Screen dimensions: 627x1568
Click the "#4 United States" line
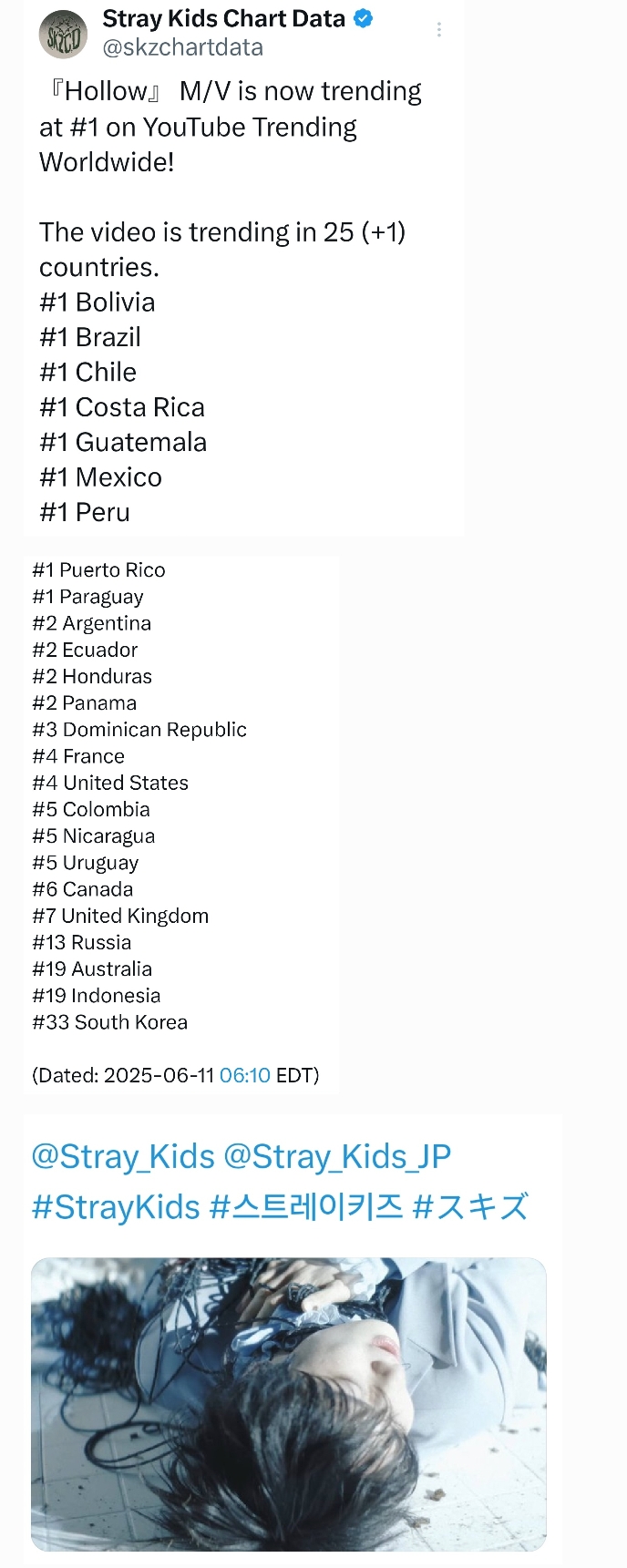(110, 783)
